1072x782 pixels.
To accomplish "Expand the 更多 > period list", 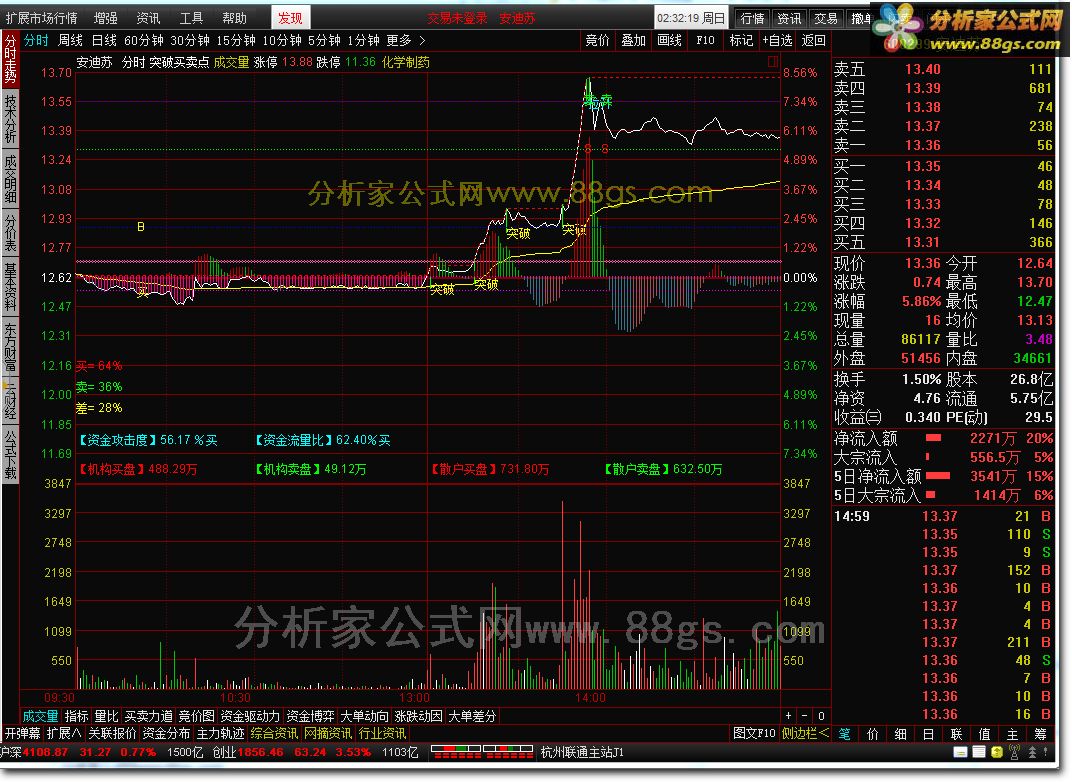I will tap(406, 40).
